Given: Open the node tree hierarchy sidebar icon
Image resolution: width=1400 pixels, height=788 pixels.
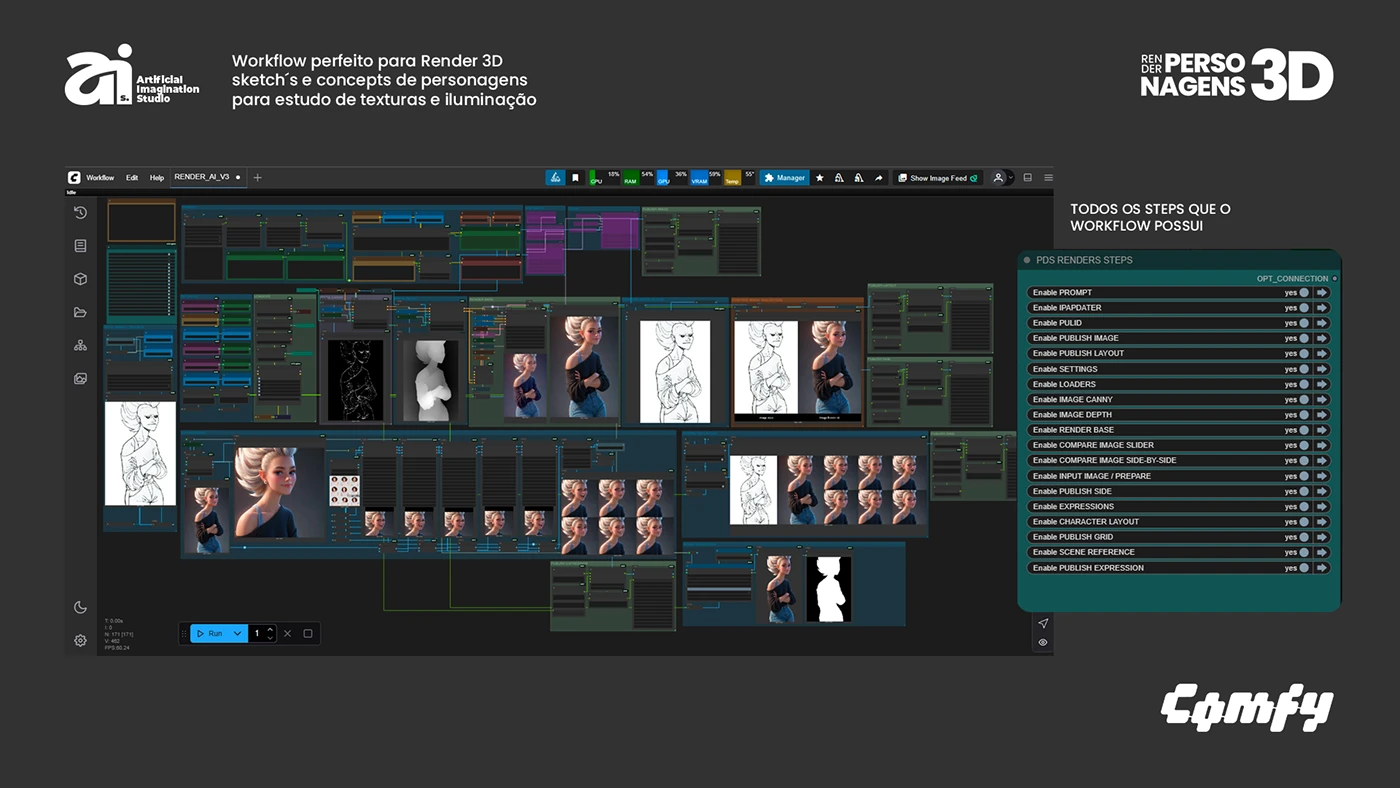Looking at the screenshot, I should pyautogui.click(x=80, y=345).
